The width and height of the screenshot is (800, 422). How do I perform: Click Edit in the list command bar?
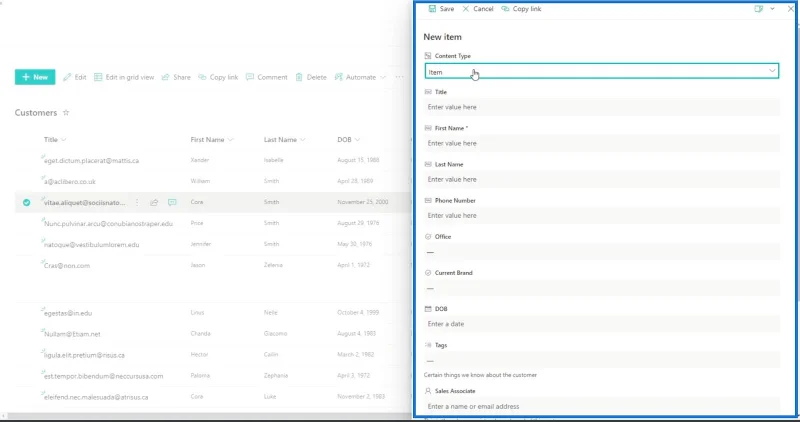click(x=74, y=77)
